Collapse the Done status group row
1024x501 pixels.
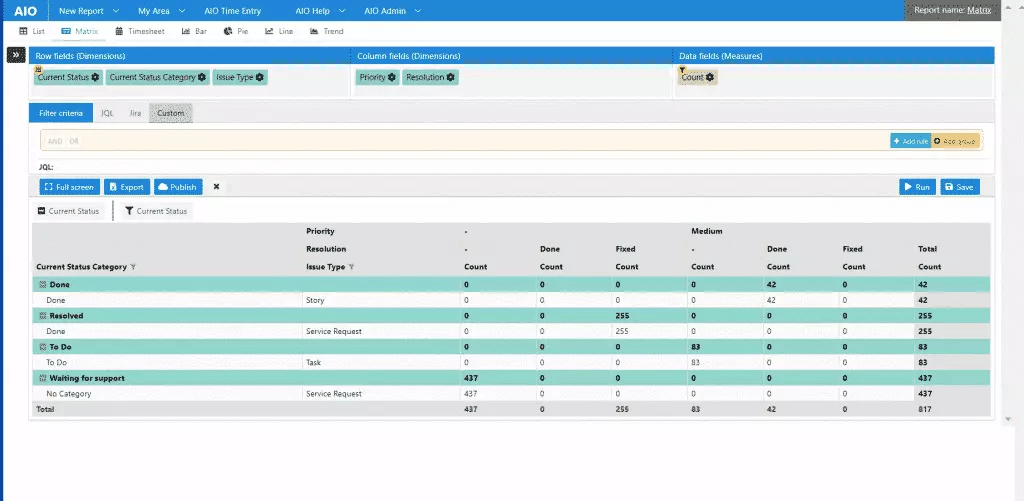pos(42,285)
